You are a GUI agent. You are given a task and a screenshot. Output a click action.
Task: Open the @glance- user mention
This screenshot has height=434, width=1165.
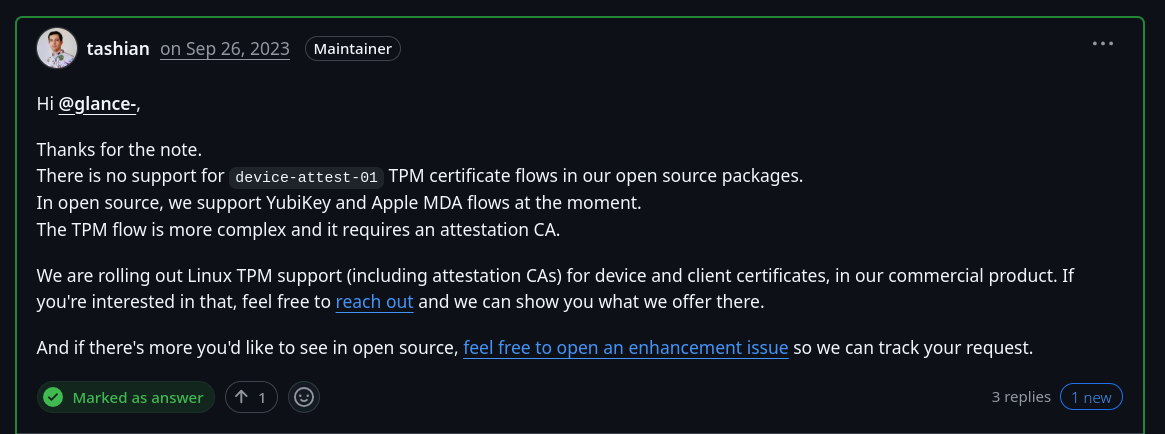click(x=97, y=103)
